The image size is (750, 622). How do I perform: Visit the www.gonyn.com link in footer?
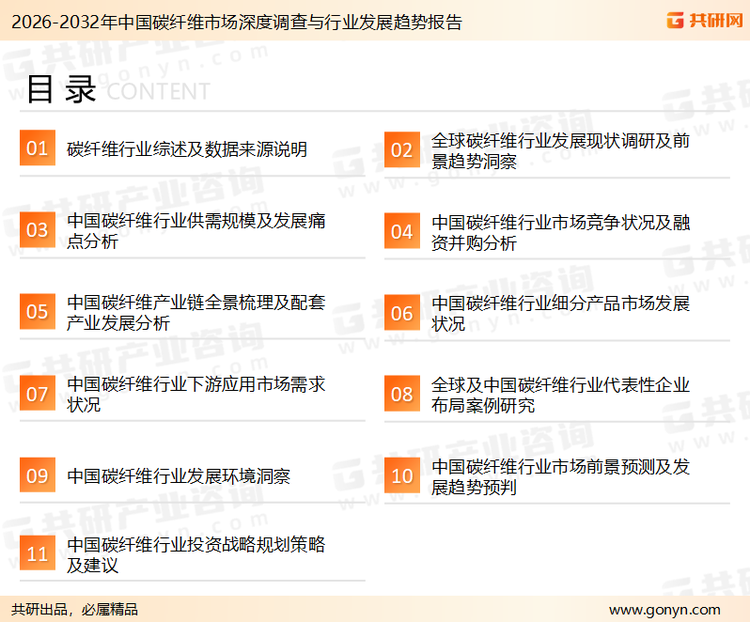coord(664,610)
